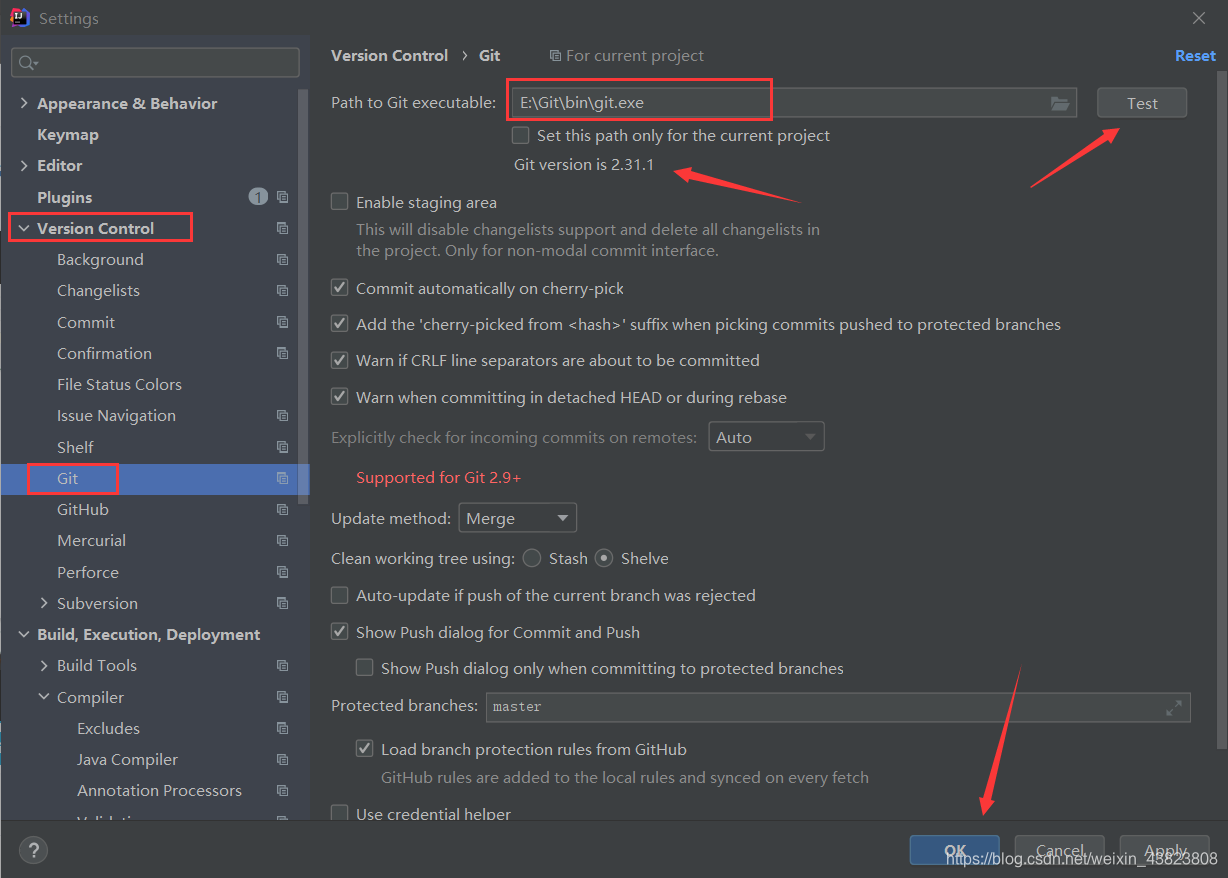Click the project-level icon beside Shelf

pyautogui.click(x=283, y=447)
